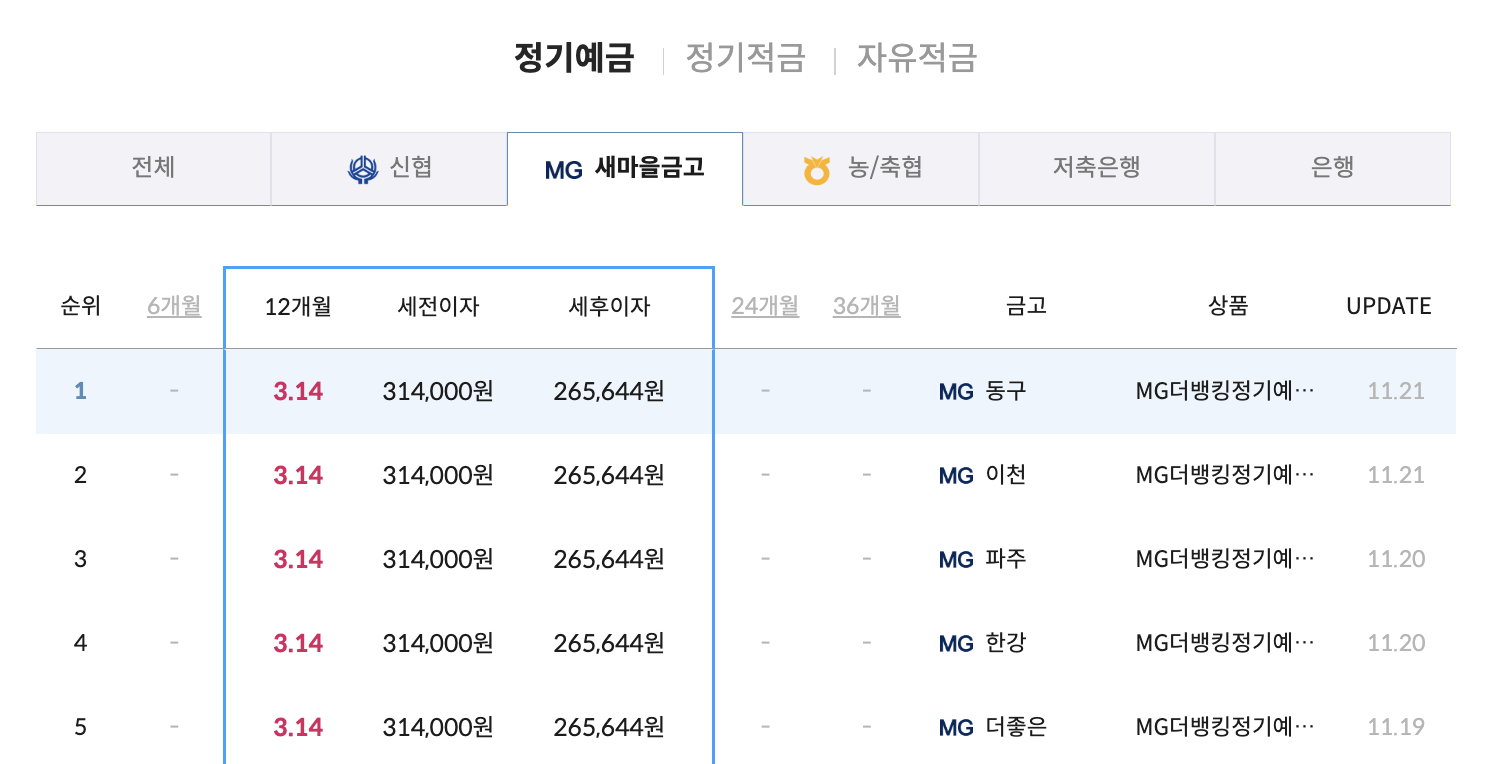The image size is (1506, 764).
Task: Click the 3.14 rate in rank 2 row
Action: (298, 476)
